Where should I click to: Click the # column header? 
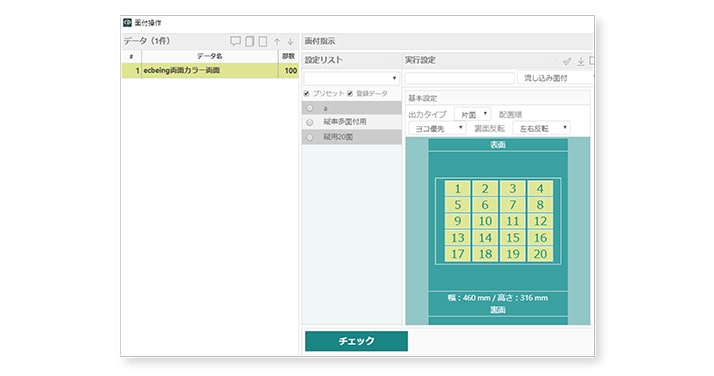pyautogui.click(x=132, y=56)
